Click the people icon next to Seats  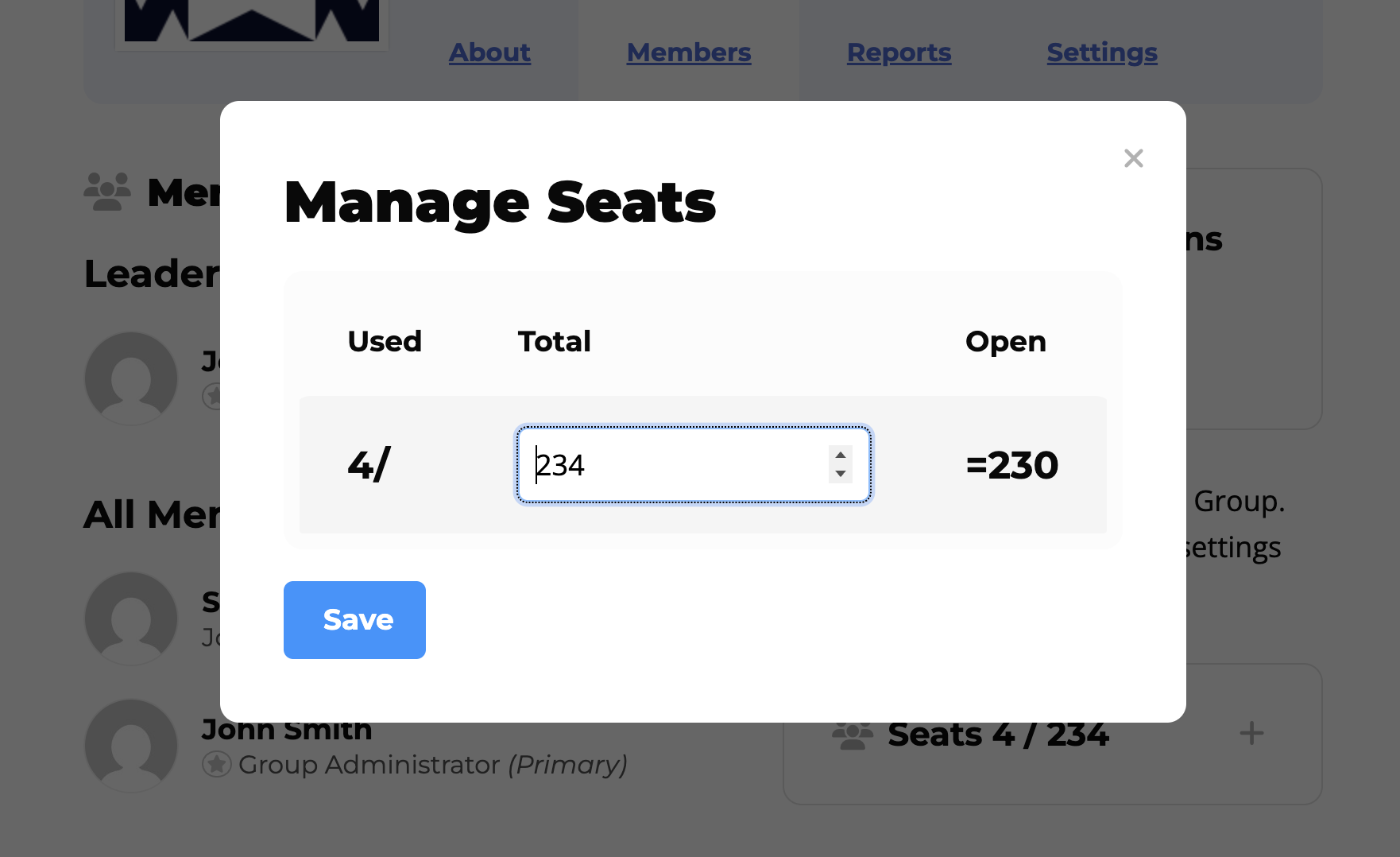(852, 735)
